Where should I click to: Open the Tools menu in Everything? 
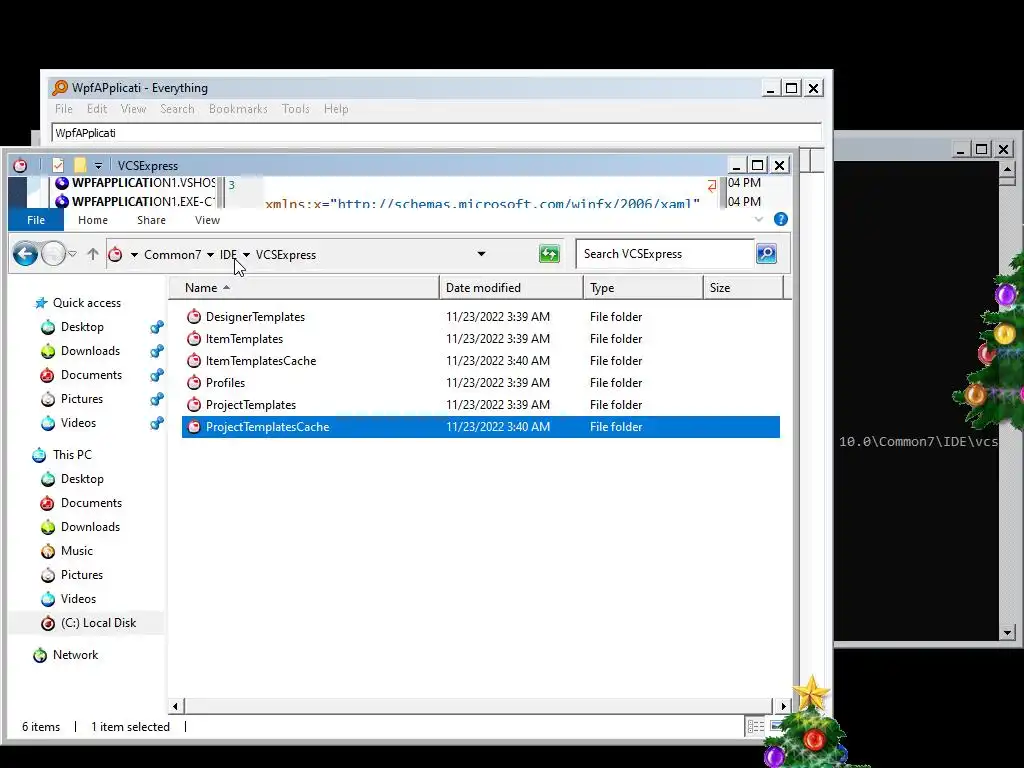296,109
